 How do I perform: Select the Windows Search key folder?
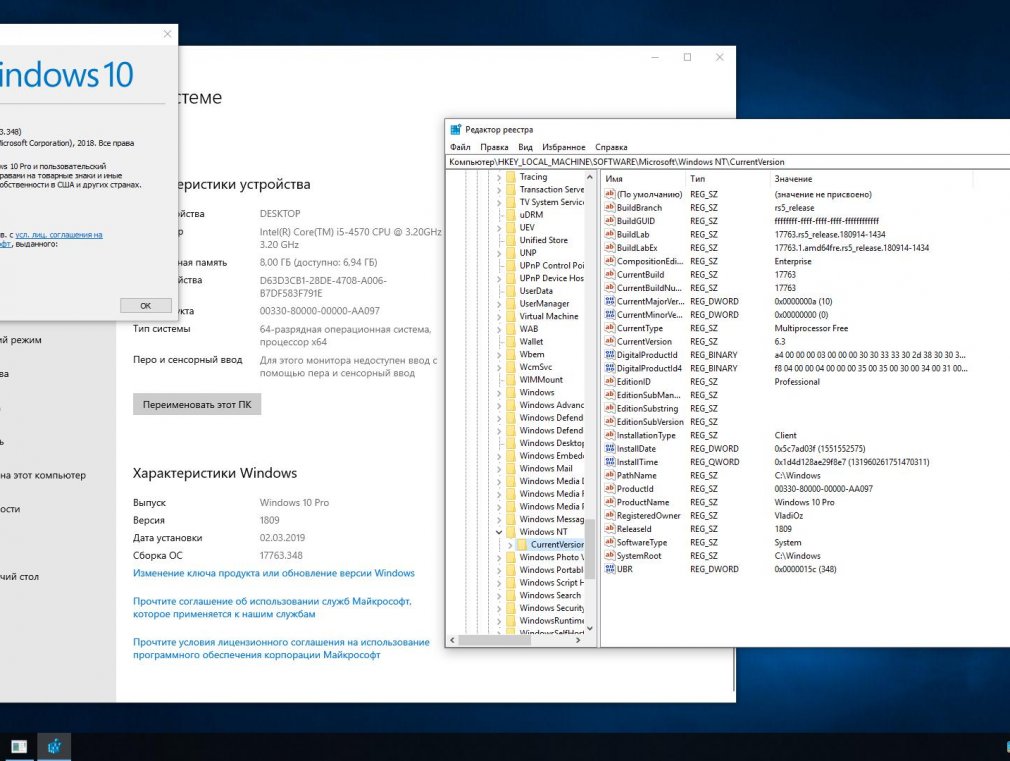point(550,595)
